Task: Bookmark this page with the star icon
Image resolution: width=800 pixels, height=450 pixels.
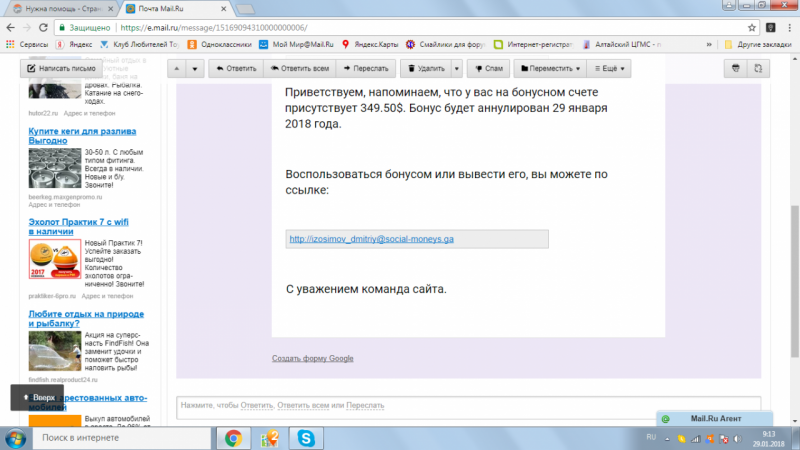Action: [x=752, y=28]
